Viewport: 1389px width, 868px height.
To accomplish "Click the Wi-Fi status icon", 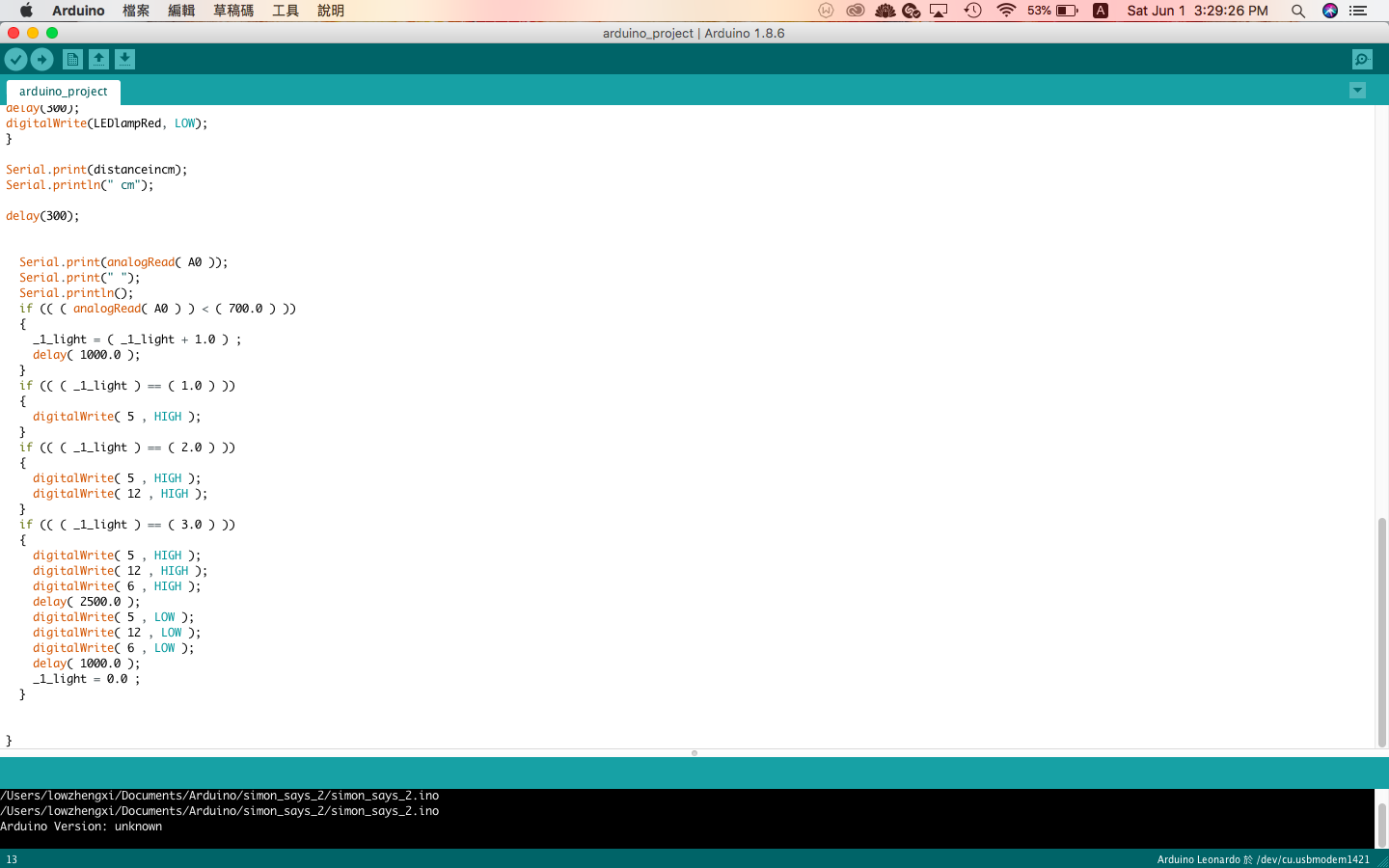I will [x=1006, y=11].
